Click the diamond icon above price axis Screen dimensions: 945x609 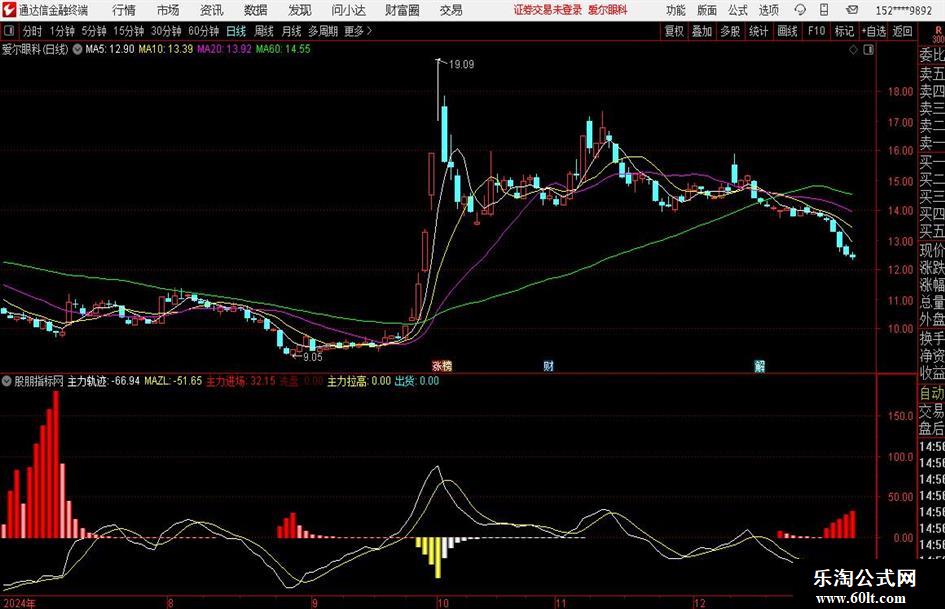pyautogui.click(x=853, y=50)
